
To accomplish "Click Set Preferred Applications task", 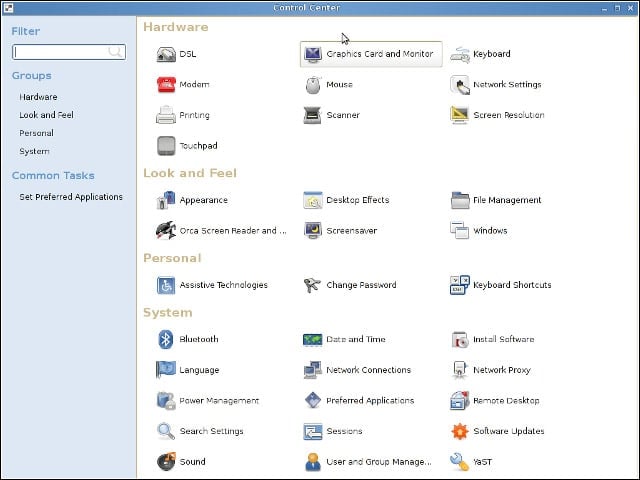I will (x=71, y=197).
